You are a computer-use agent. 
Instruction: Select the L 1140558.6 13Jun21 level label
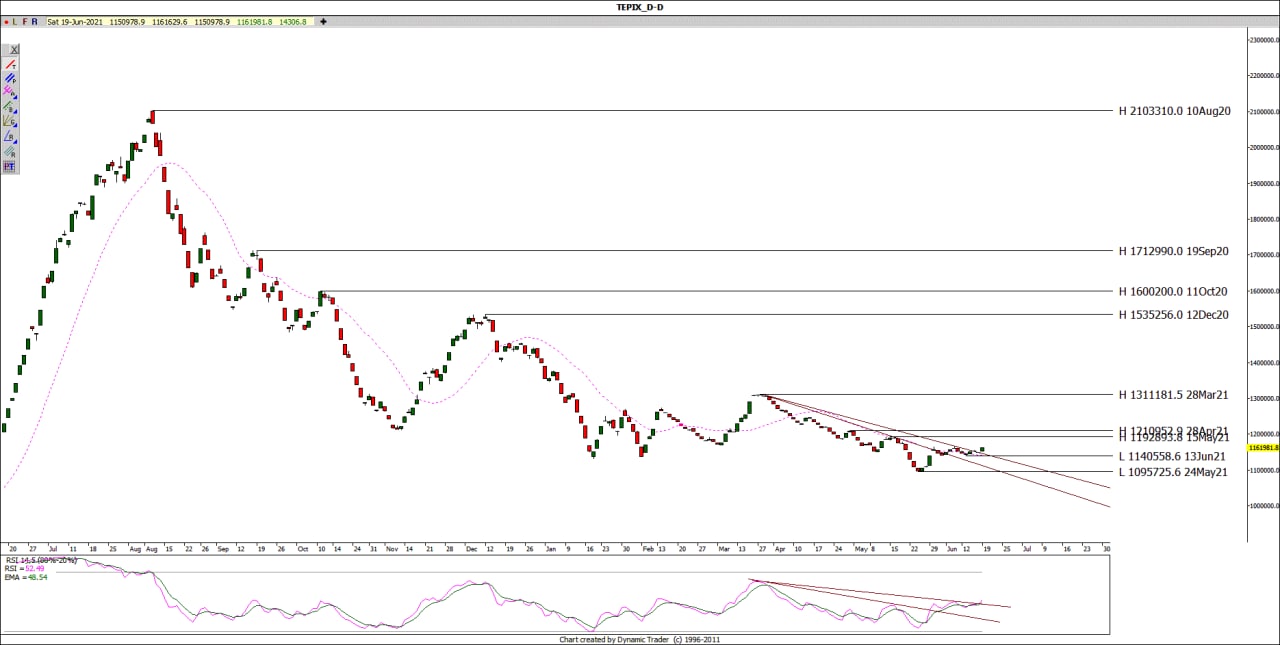(x=1172, y=456)
